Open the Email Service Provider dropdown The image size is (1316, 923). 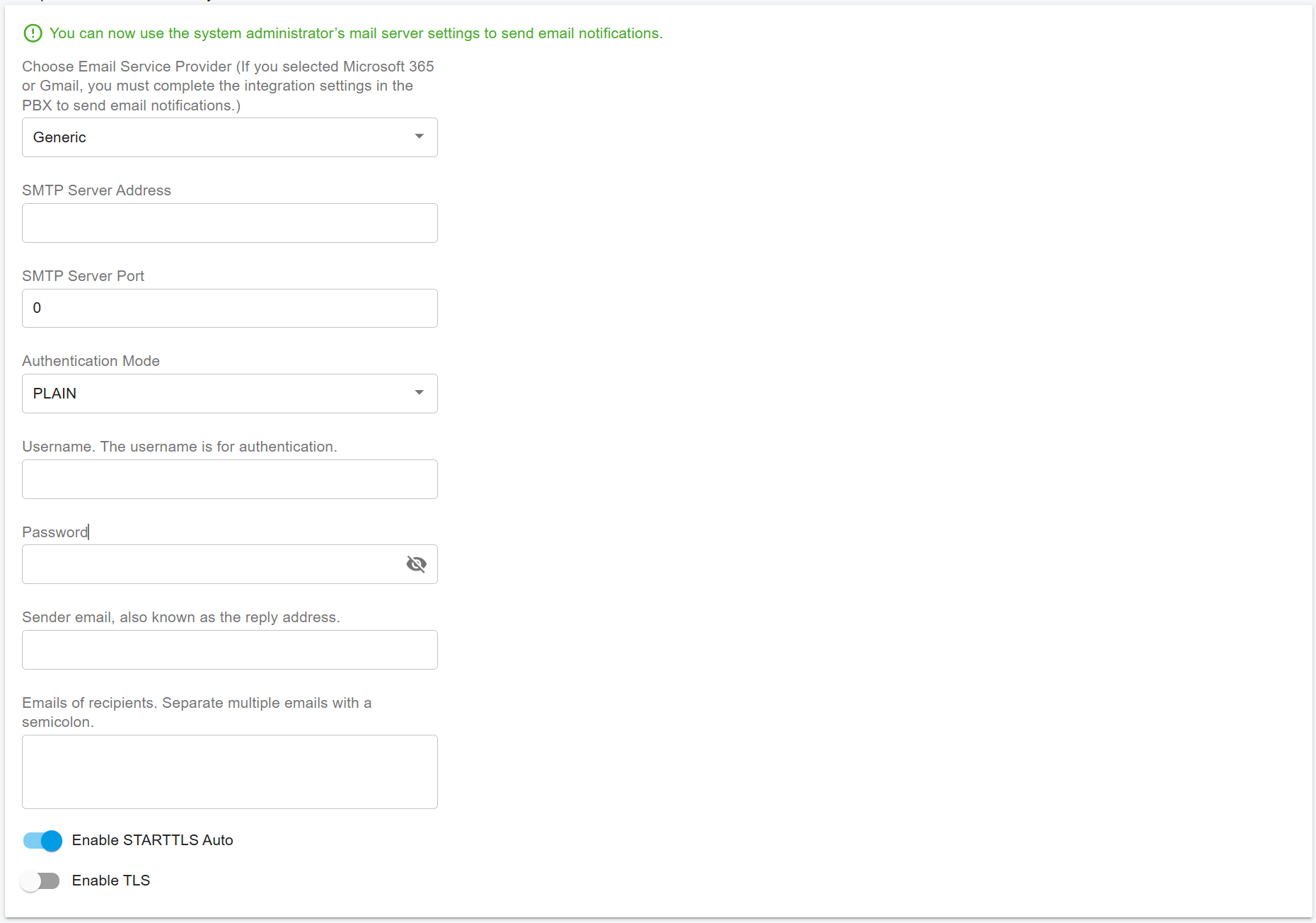coord(229,137)
